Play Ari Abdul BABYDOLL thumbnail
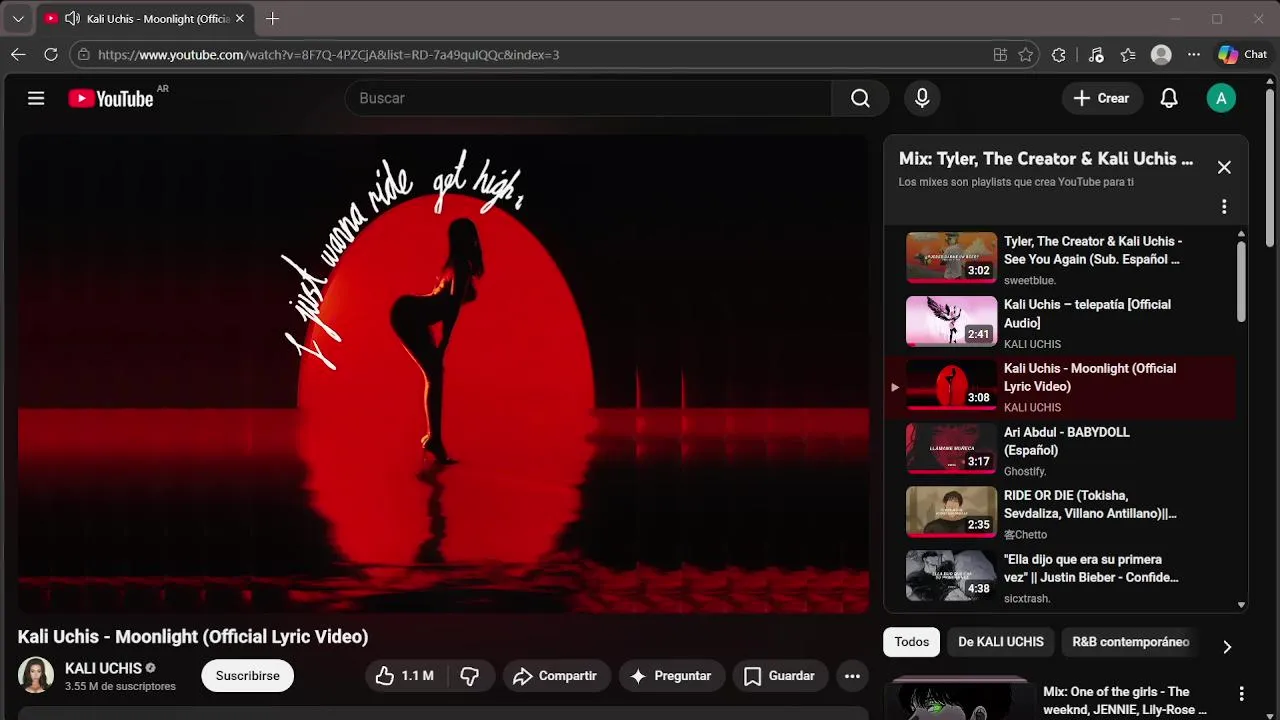Image resolution: width=1280 pixels, height=720 pixels. 951,448
